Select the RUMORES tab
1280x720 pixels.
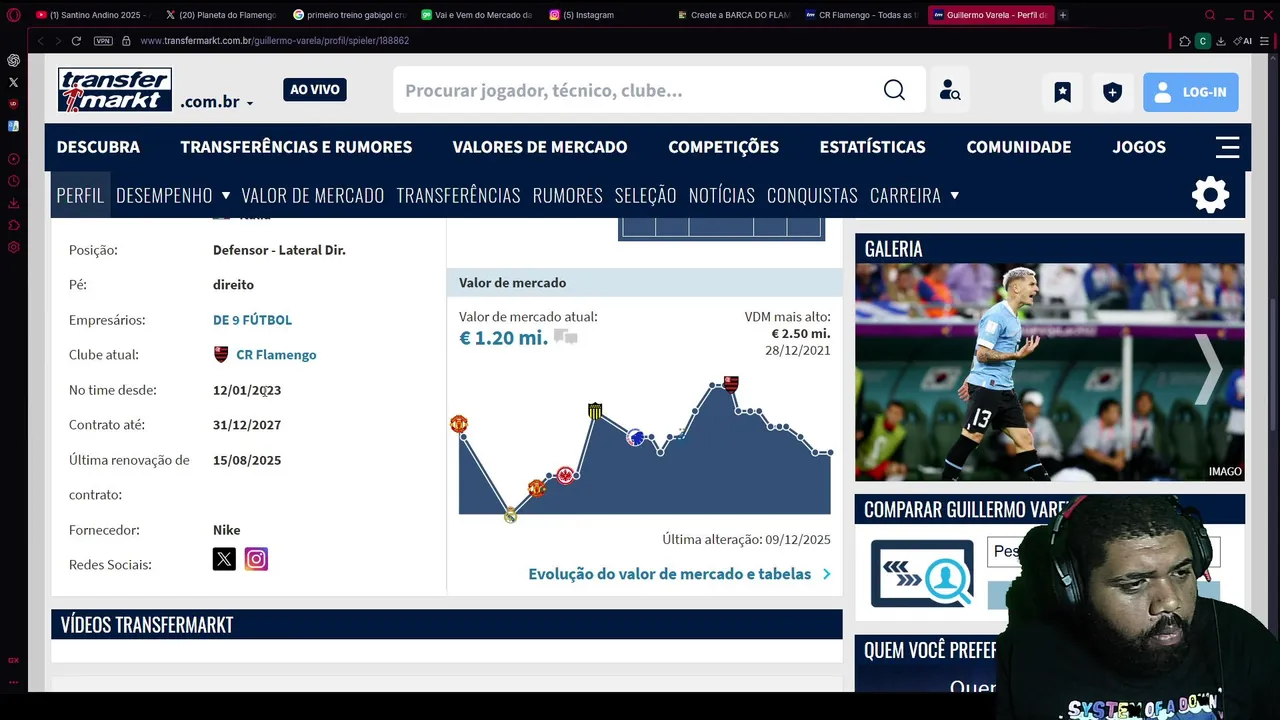point(567,195)
